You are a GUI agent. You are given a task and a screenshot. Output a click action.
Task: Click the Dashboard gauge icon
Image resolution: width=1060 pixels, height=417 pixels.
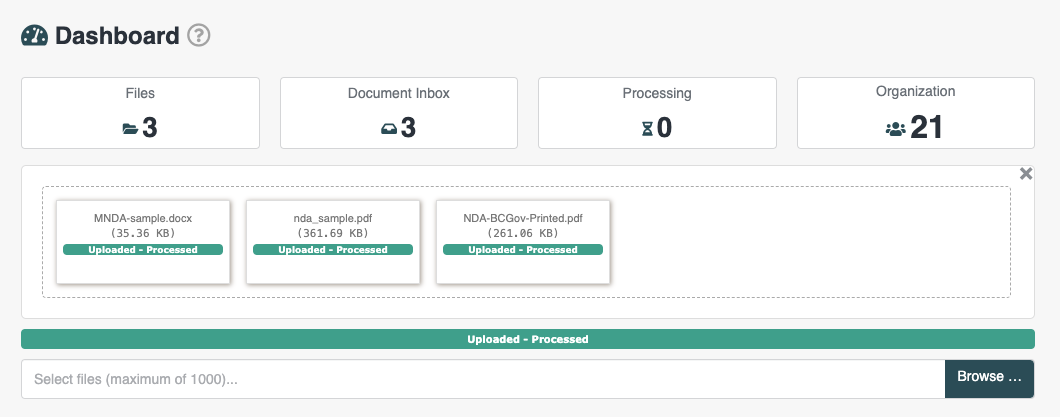pyautogui.click(x=34, y=35)
